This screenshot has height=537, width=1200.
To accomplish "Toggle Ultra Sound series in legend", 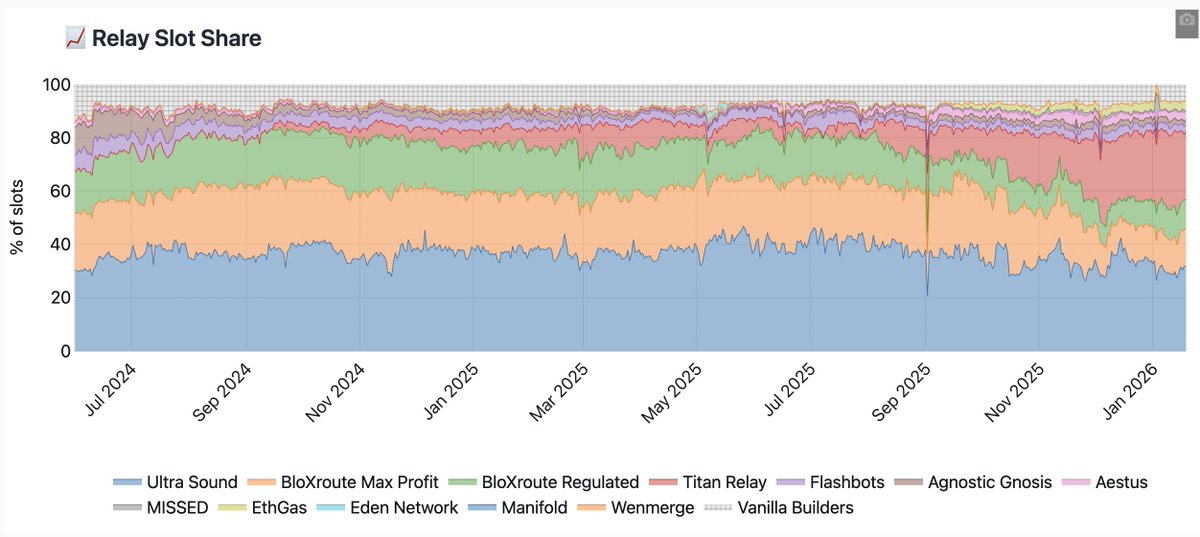I will click(x=175, y=482).
